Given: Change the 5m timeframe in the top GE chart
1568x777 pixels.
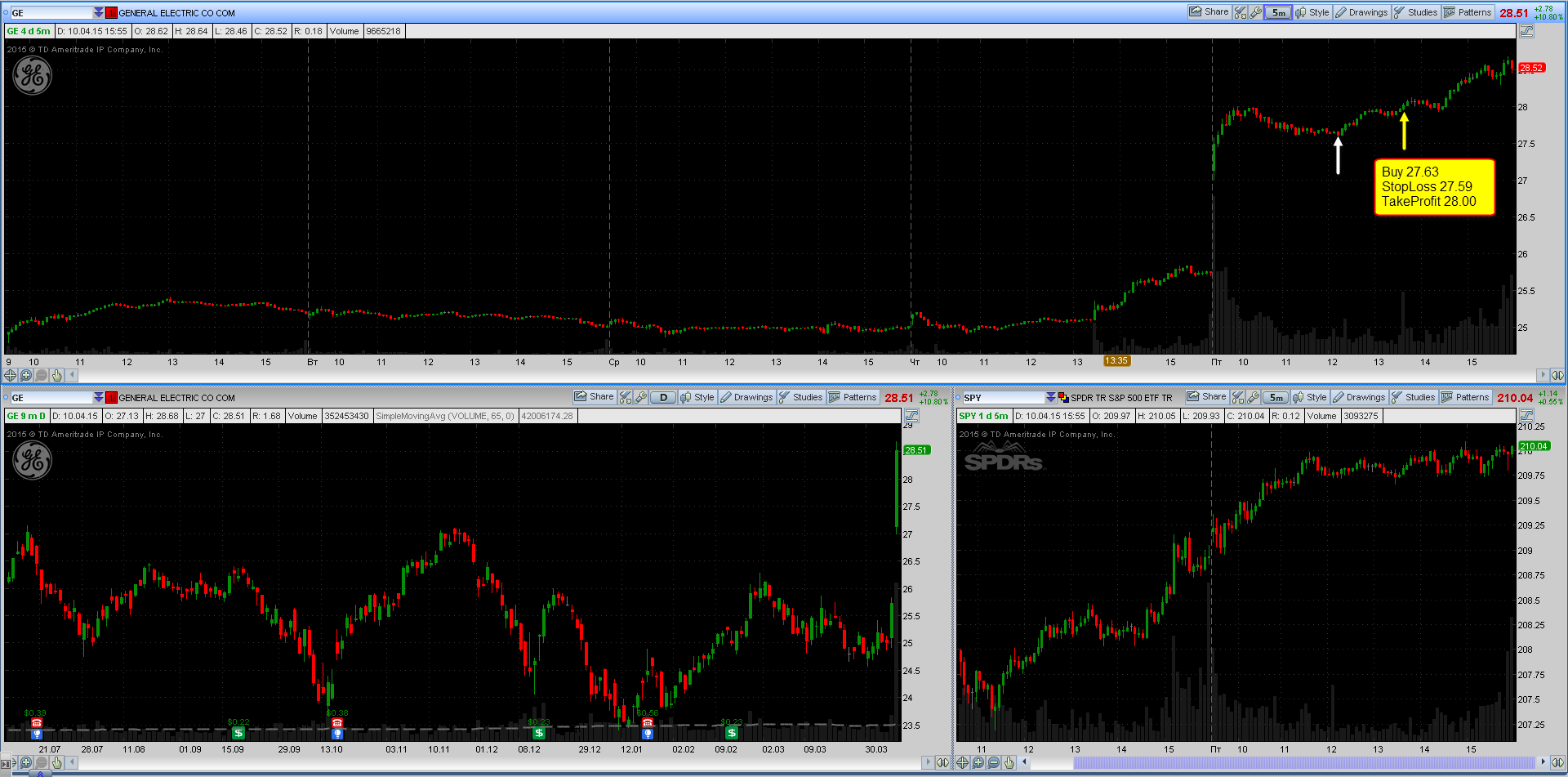Looking at the screenshot, I should point(1278,12).
